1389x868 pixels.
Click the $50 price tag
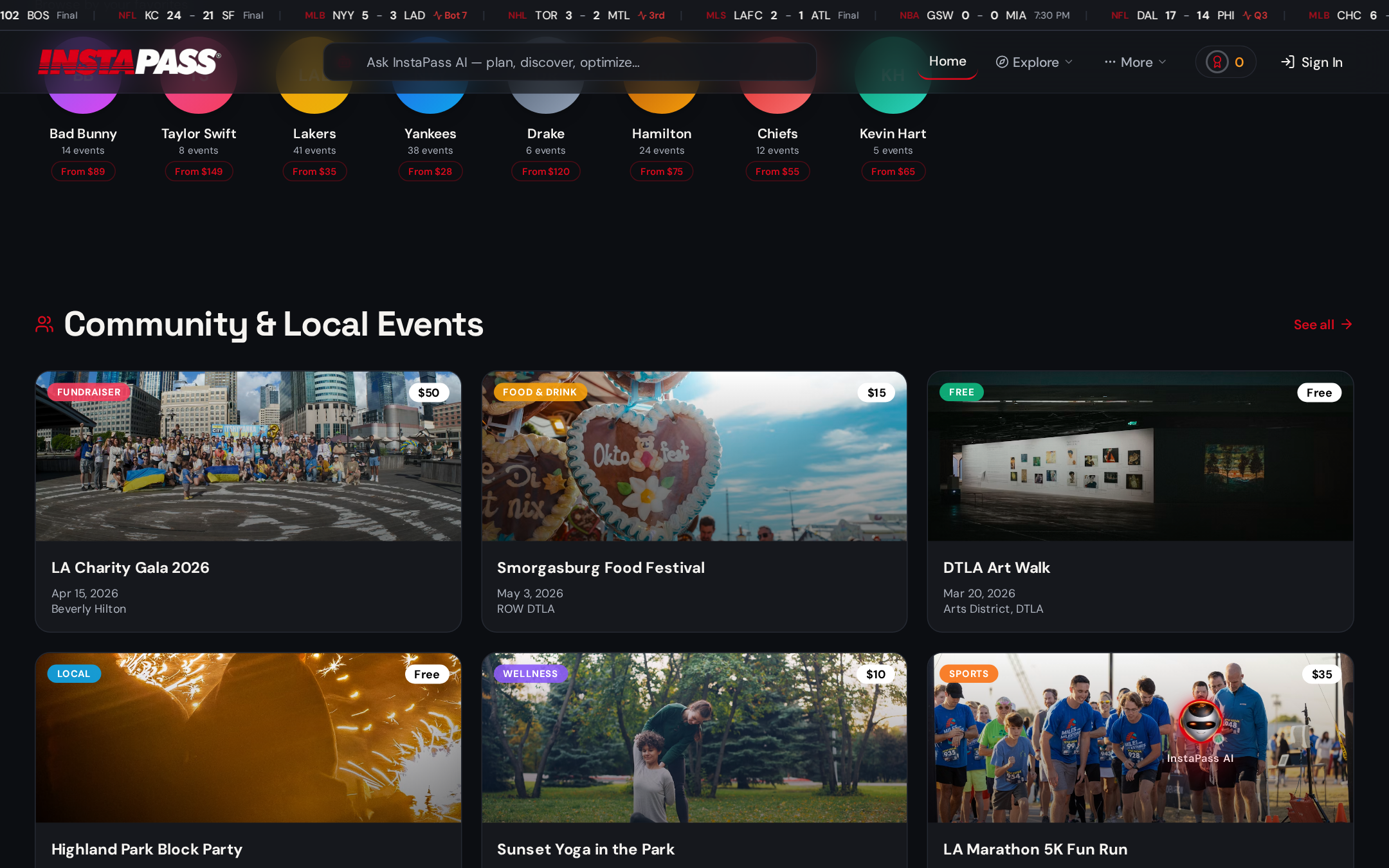click(x=429, y=393)
